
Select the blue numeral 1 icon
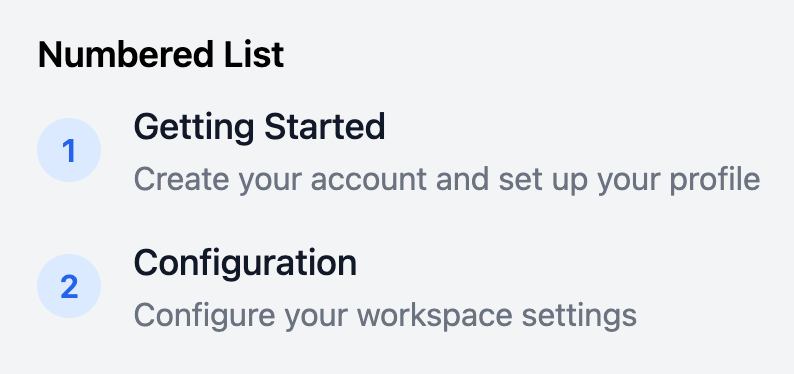tap(69, 151)
